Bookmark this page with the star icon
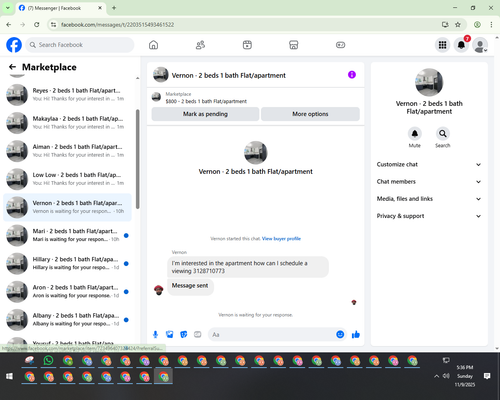The width and height of the screenshot is (500, 400). (458, 24)
